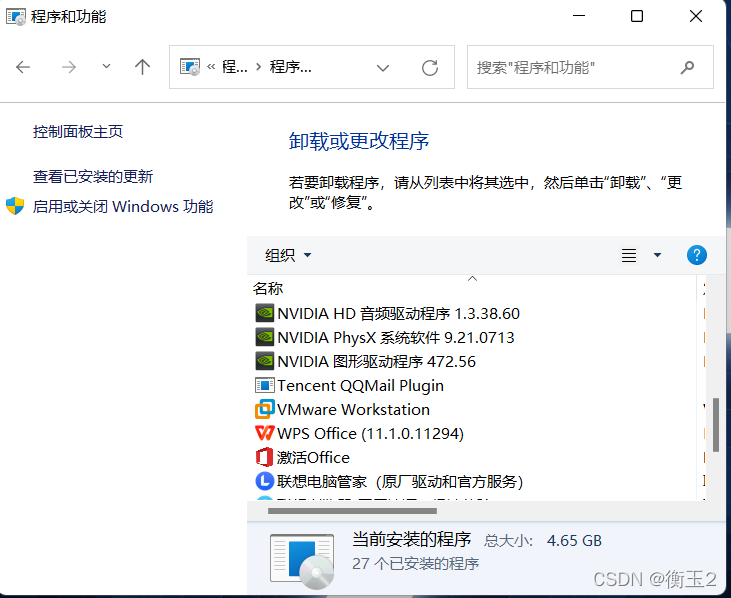Open recent locations chevron beside forward arrow
This screenshot has height=598, width=731.
[106, 67]
